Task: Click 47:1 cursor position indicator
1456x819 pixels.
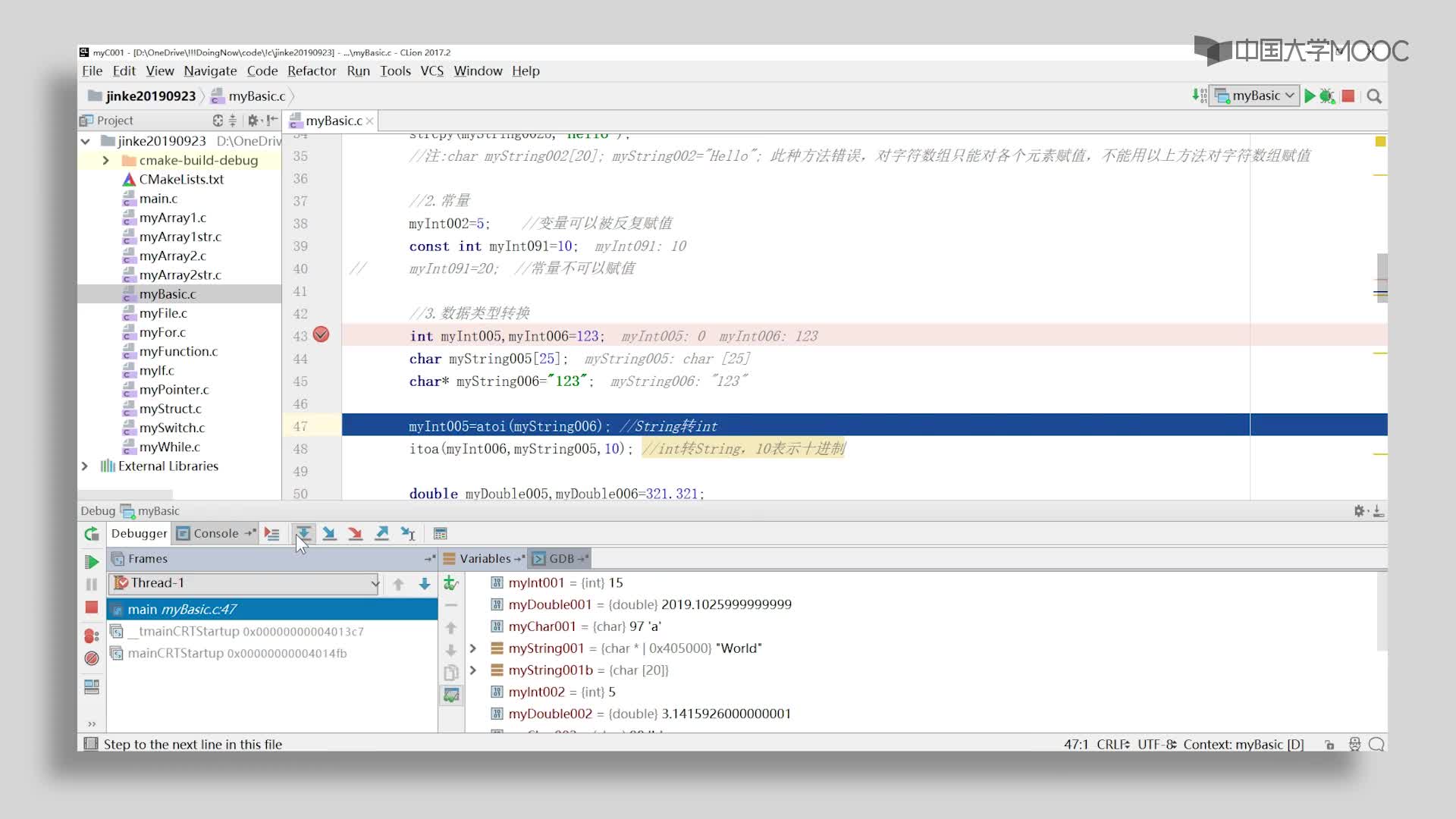Action: pyautogui.click(x=1076, y=745)
